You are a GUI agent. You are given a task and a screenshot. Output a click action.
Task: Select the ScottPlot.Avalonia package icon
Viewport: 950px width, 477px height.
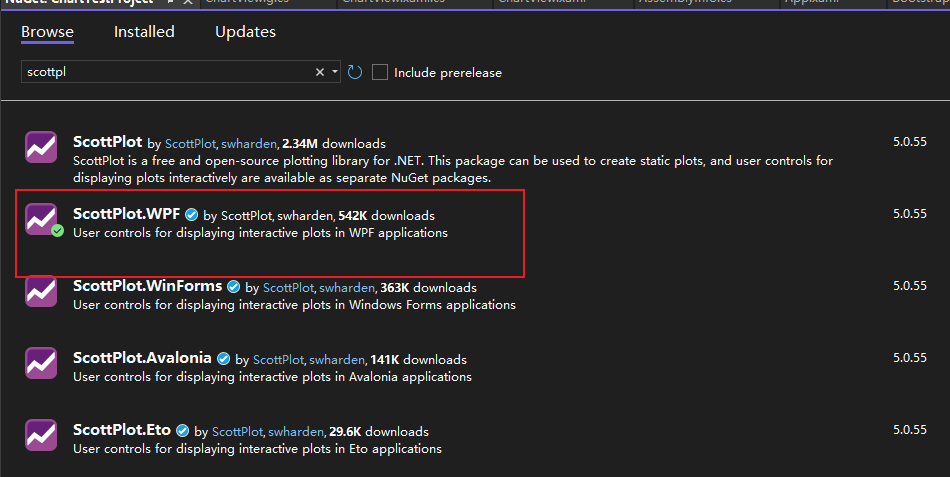[x=41, y=363]
